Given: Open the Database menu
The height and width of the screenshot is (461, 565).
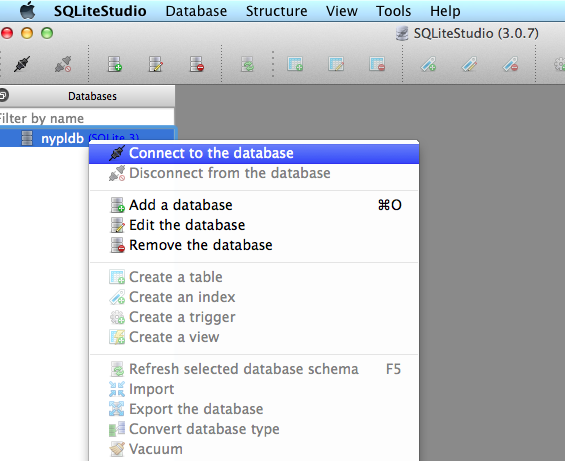Looking at the screenshot, I should [196, 11].
